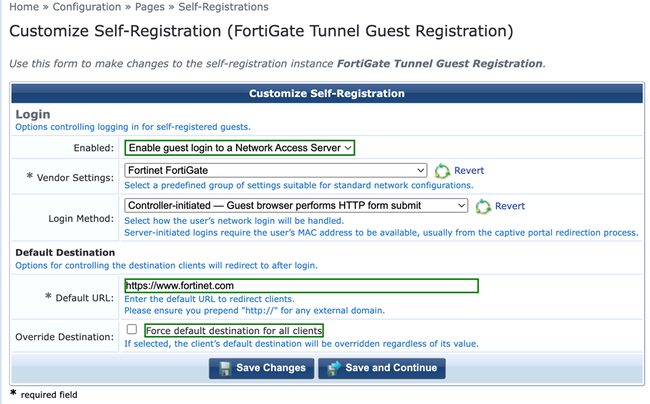Screen dimensions: 650x404
Task: Open Self-Registrations breadcrumb link
Action: click(223, 7)
